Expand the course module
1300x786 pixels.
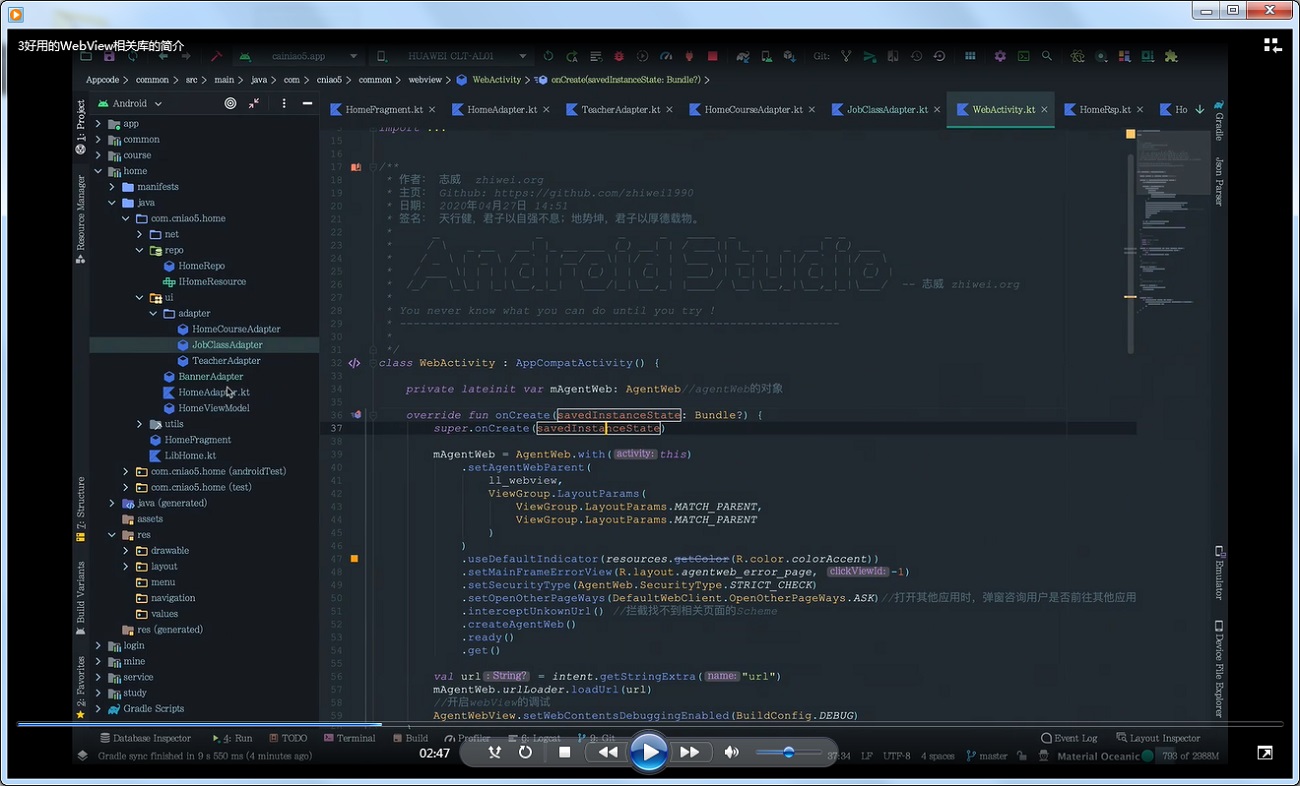98,155
